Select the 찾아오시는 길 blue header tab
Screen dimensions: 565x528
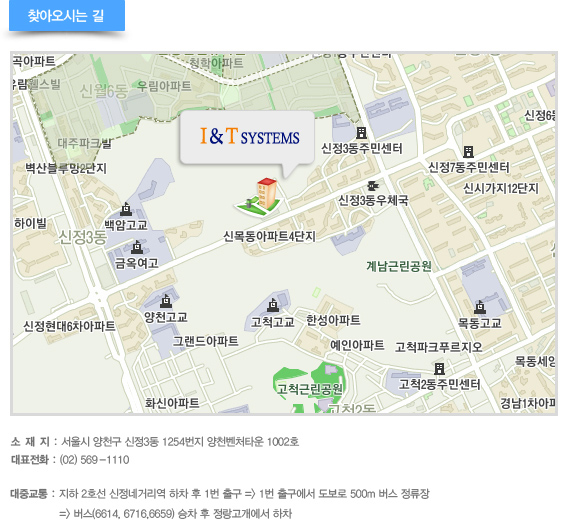pyautogui.click(x=67, y=15)
